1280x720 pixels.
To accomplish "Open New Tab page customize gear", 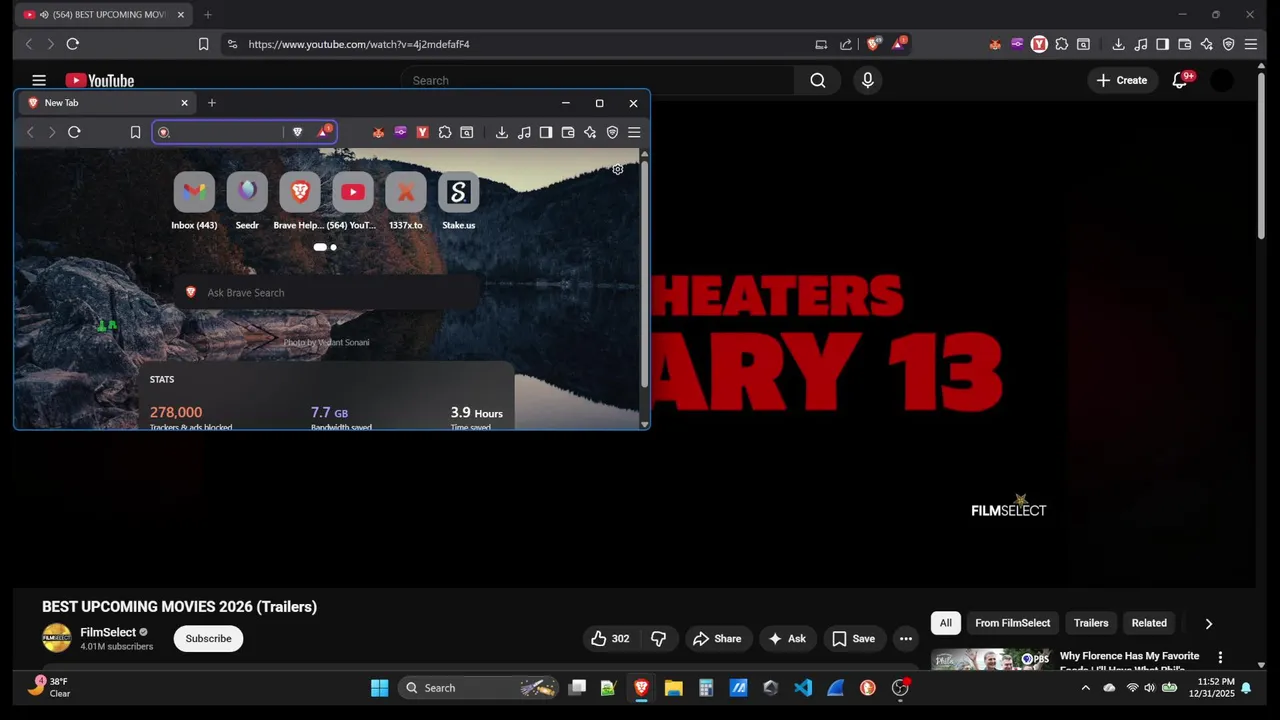I will (618, 169).
